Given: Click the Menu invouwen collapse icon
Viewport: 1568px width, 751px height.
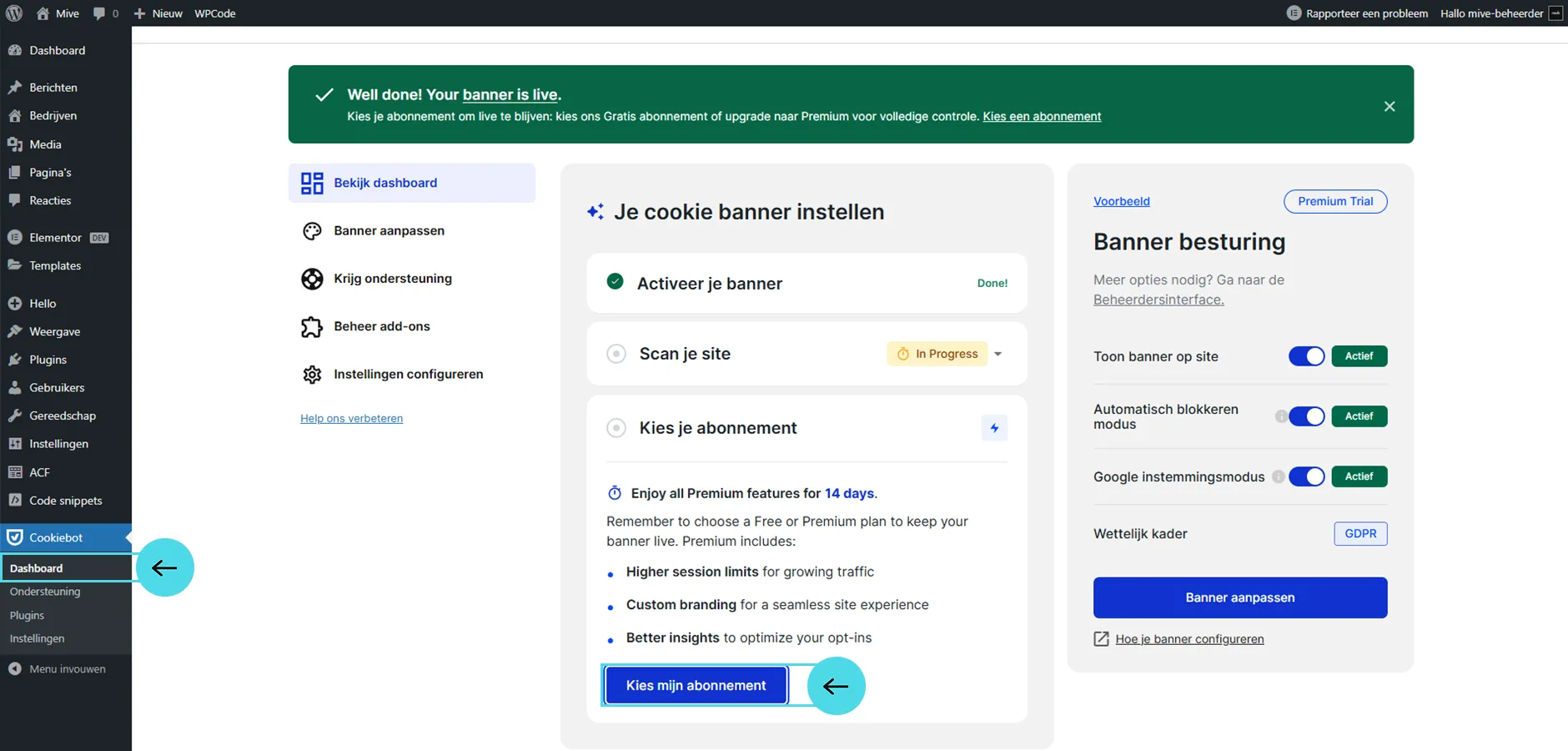Looking at the screenshot, I should pyautogui.click(x=15, y=669).
